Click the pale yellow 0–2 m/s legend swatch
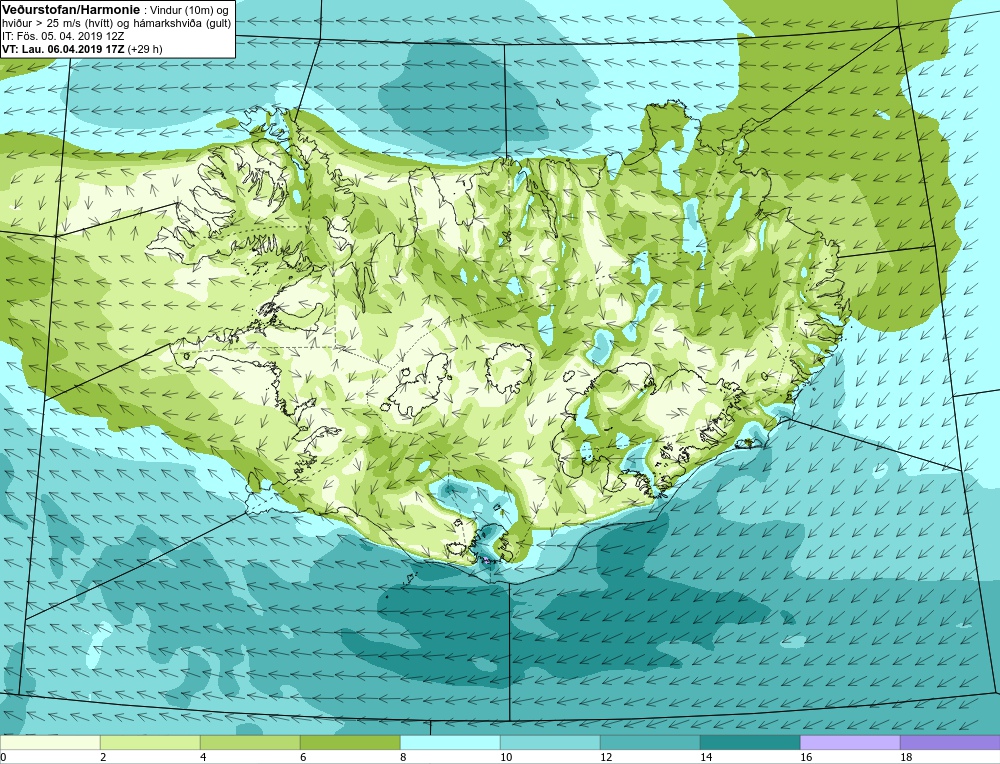The width and height of the screenshot is (1000, 764). (50, 742)
